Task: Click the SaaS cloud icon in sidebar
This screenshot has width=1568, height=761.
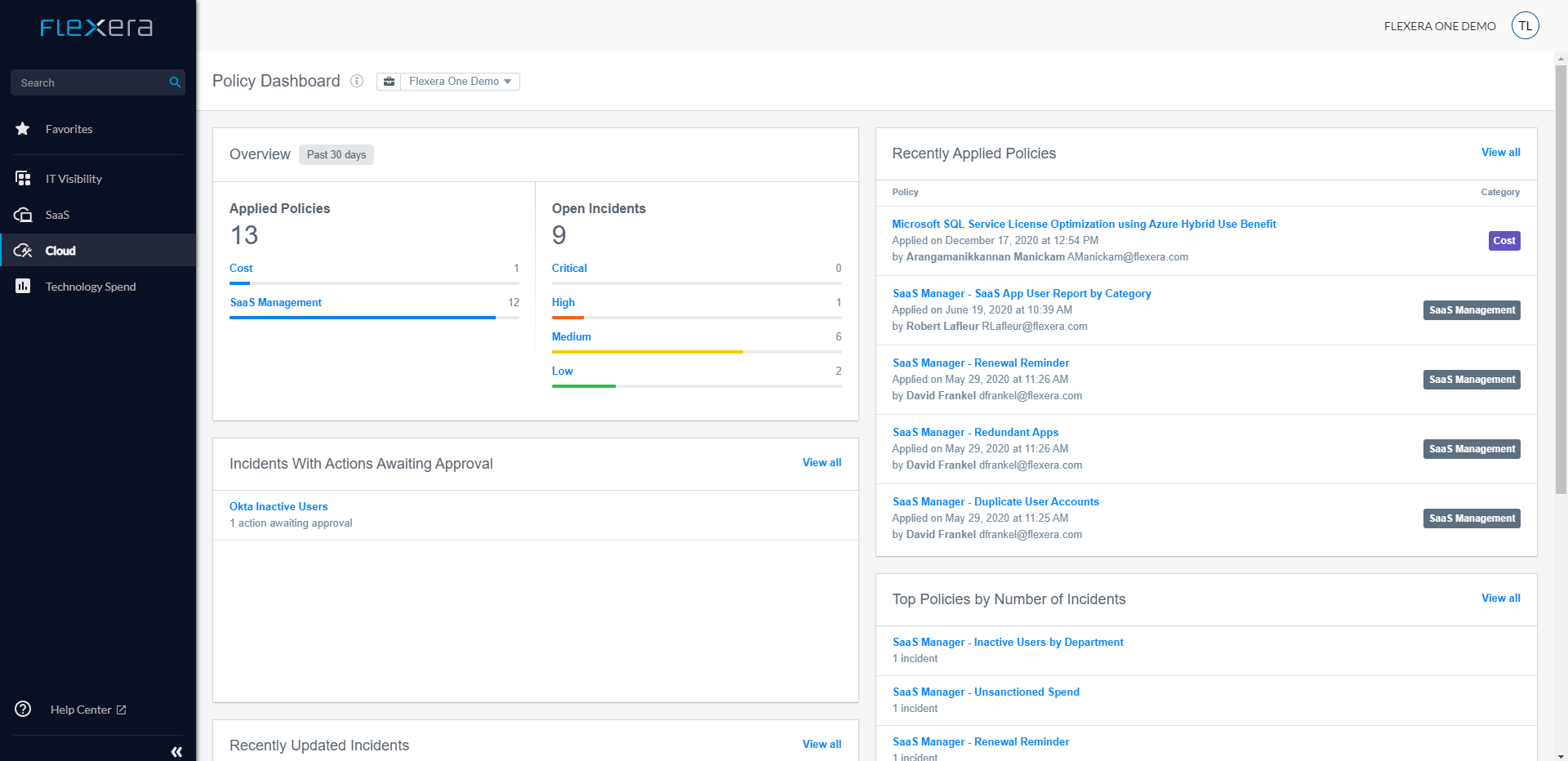Action: (23, 215)
